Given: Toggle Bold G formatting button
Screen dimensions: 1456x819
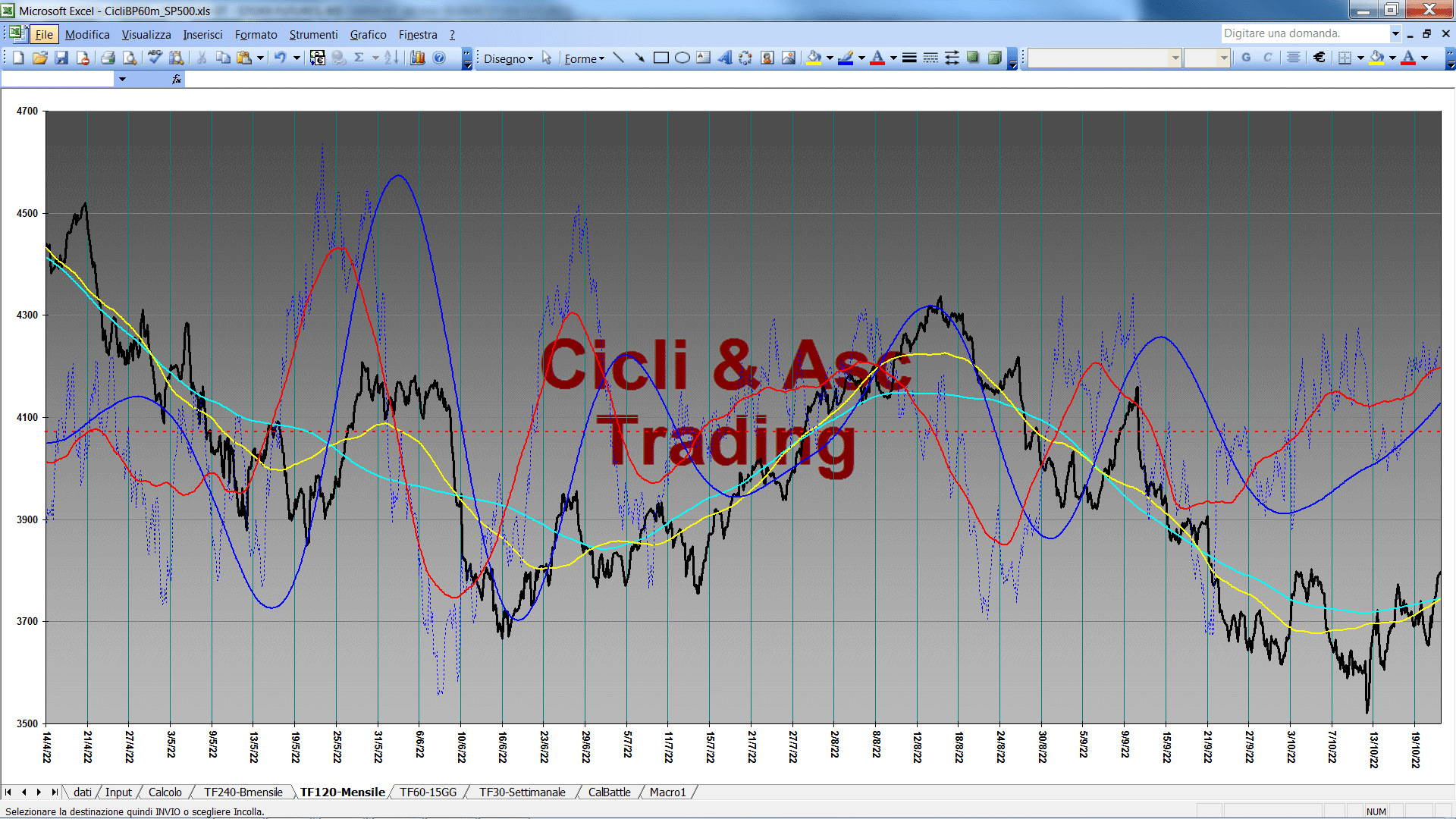Looking at the screenshot, I should coord(1246,58).
